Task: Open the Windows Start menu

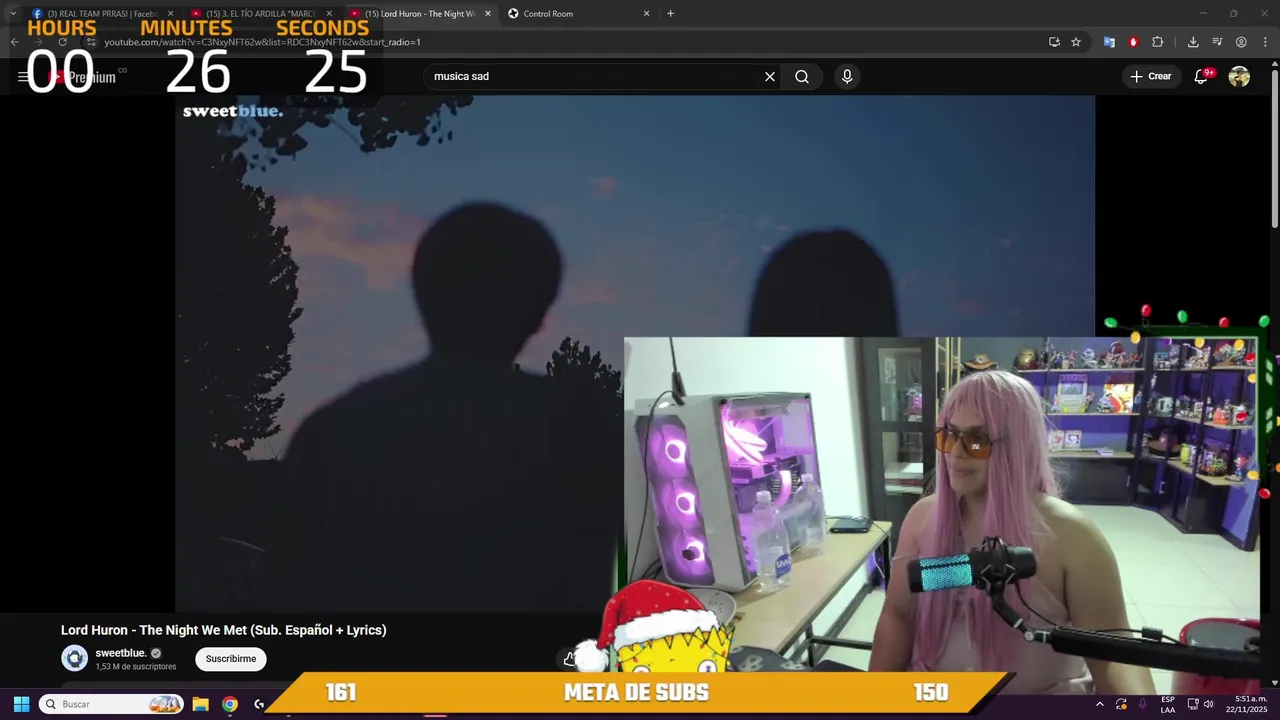Action: tap(21, 704)
